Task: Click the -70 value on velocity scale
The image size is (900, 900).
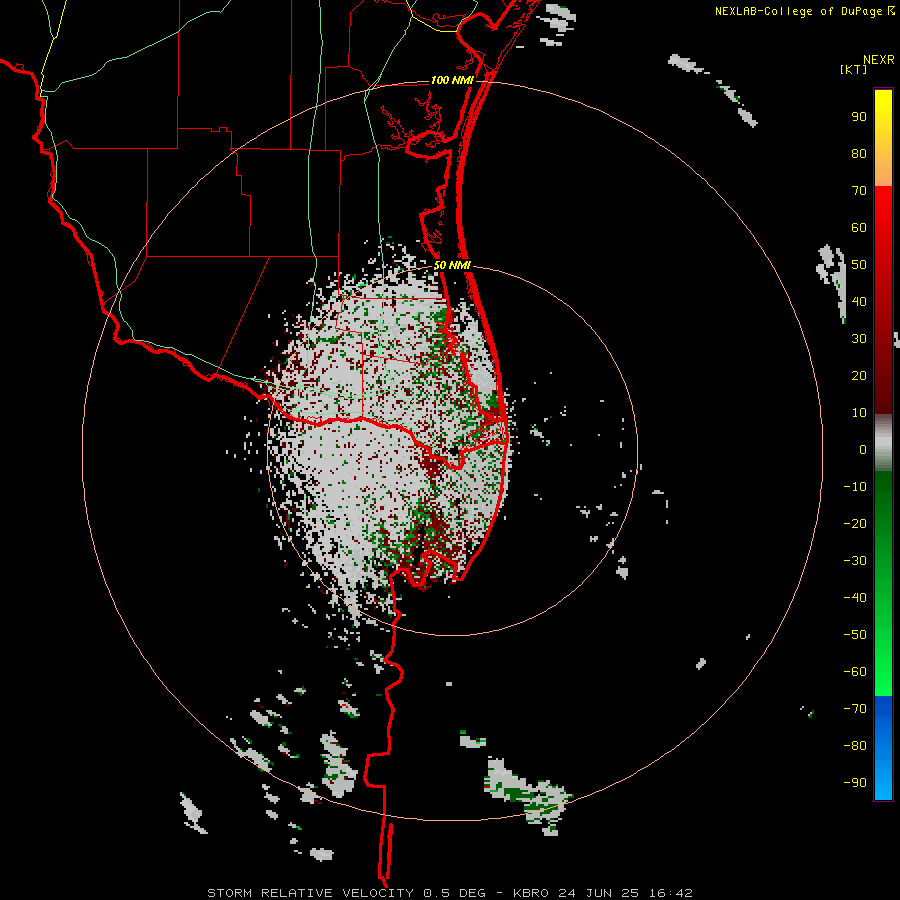Action: pos(855,709)
